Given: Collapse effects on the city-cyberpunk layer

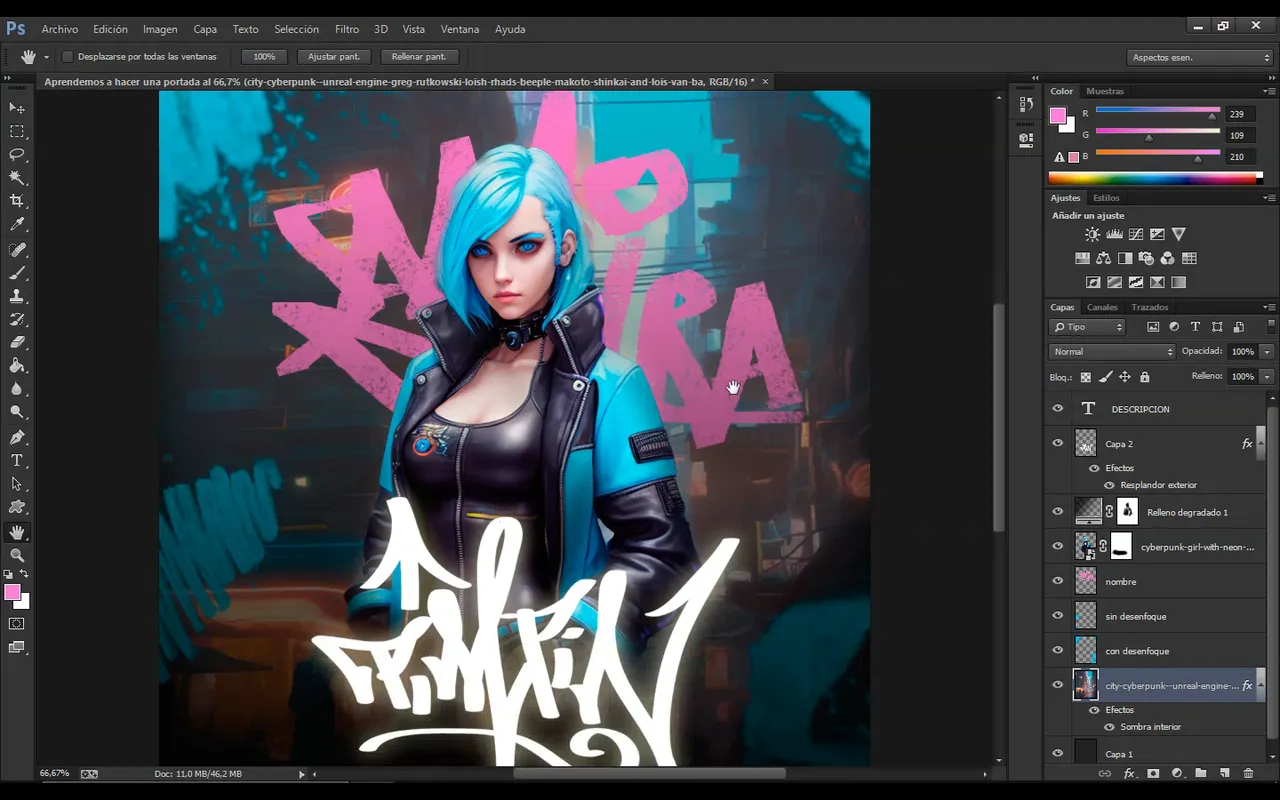Looking at the screenshot, I should [1261, 683].
